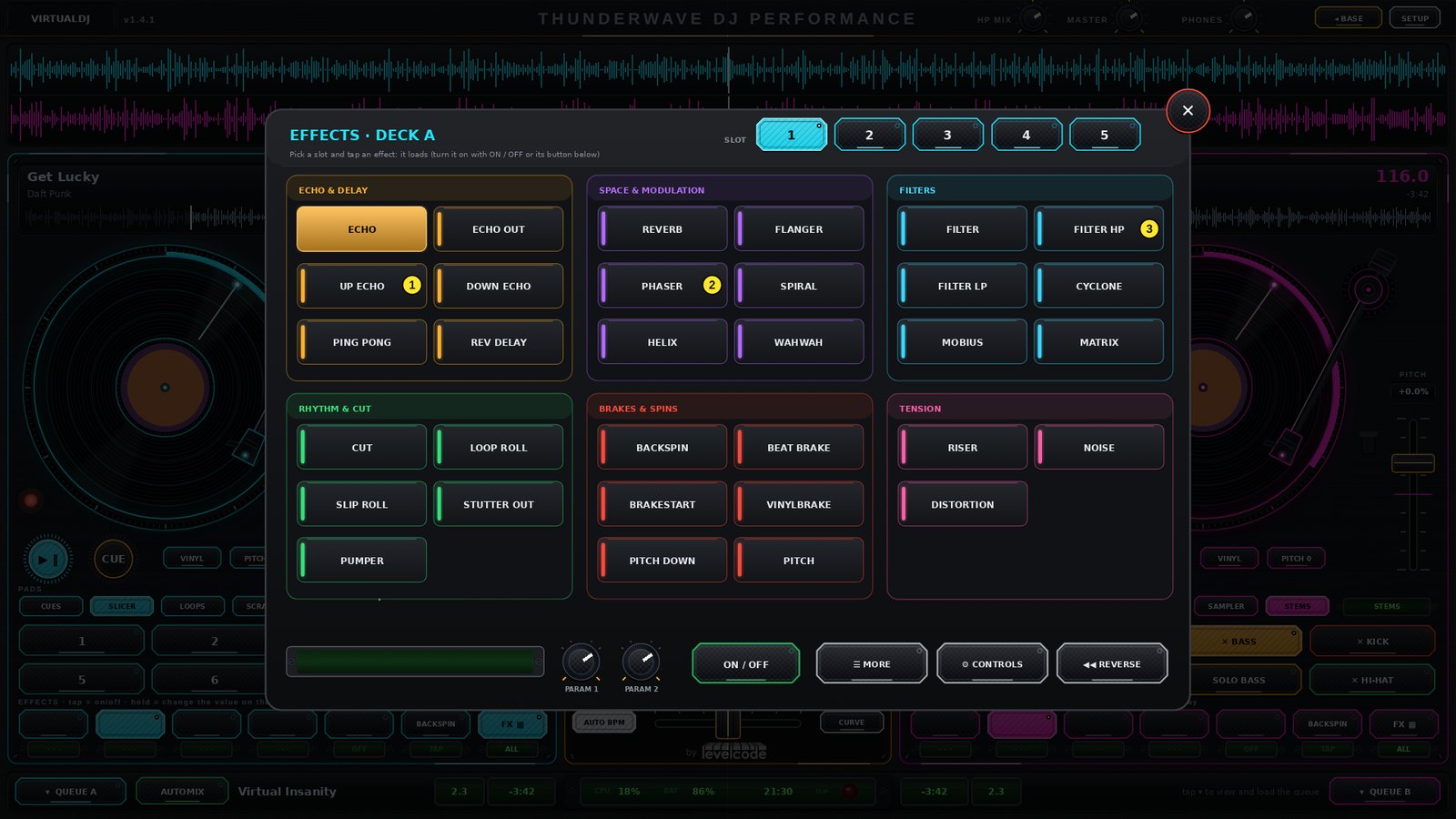This screenshot has height=819, width=1456.
Task: Load the BACKSPIN effect in Brakes & Spins
Action: pos(662,448)
